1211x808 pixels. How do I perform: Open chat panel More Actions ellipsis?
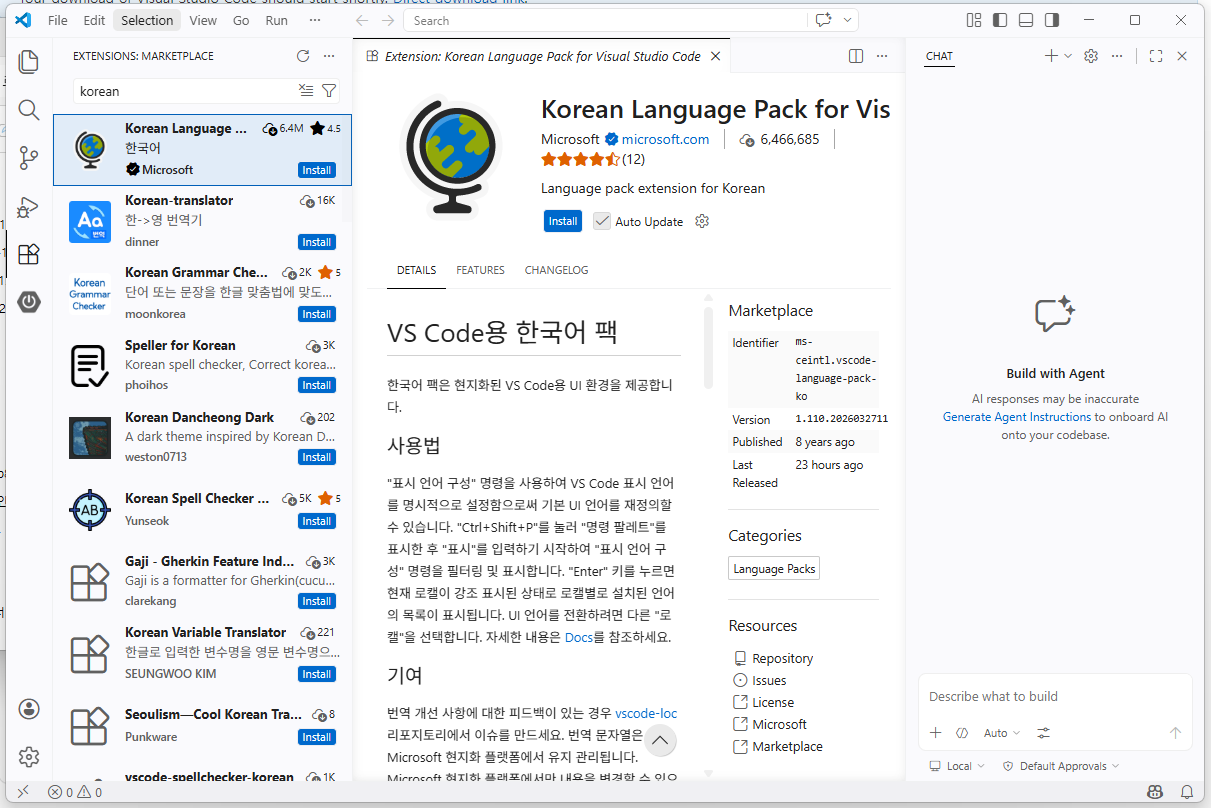pos(1117,56)
